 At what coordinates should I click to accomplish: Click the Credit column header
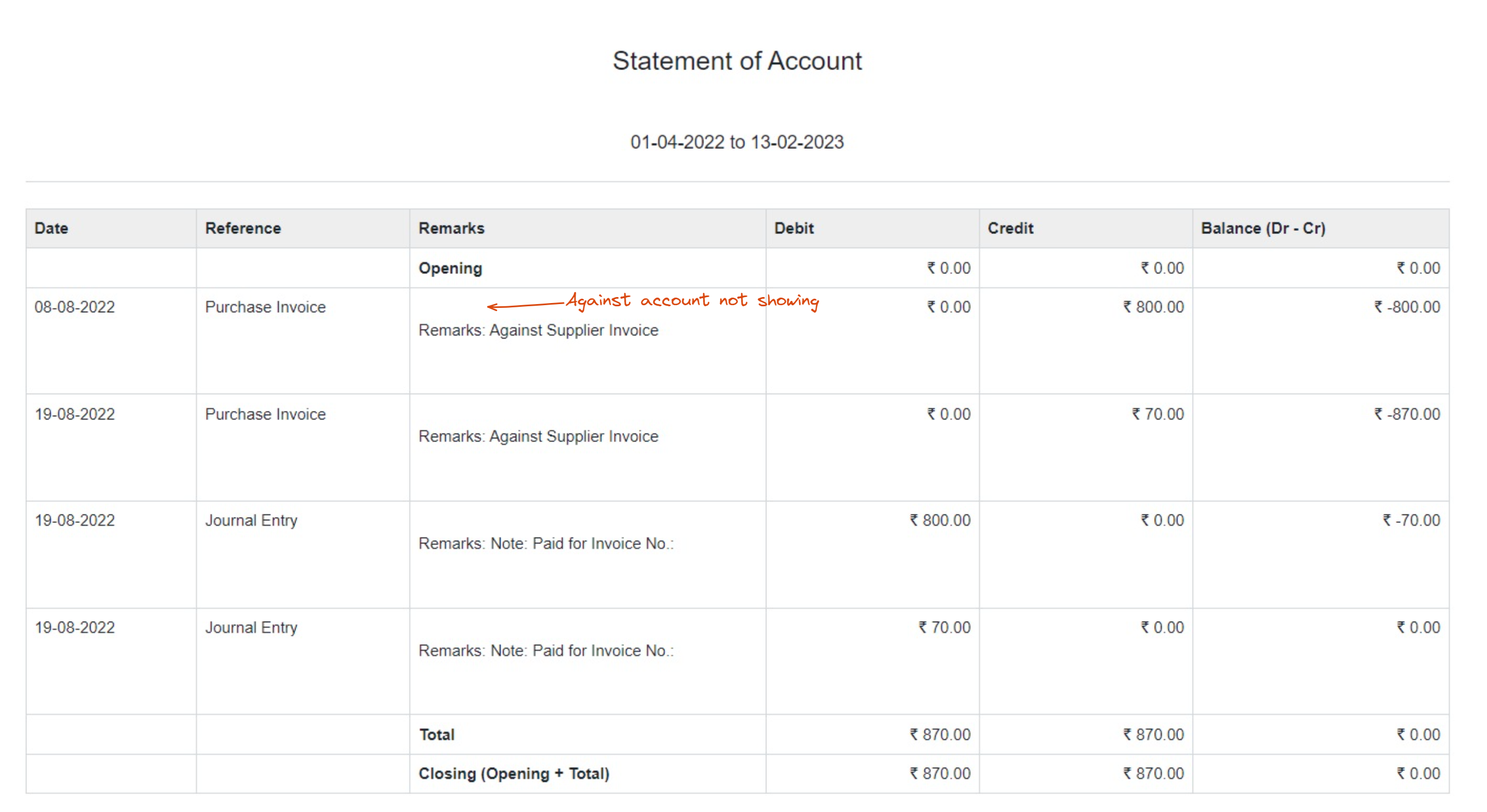(x=1011, y=228)
